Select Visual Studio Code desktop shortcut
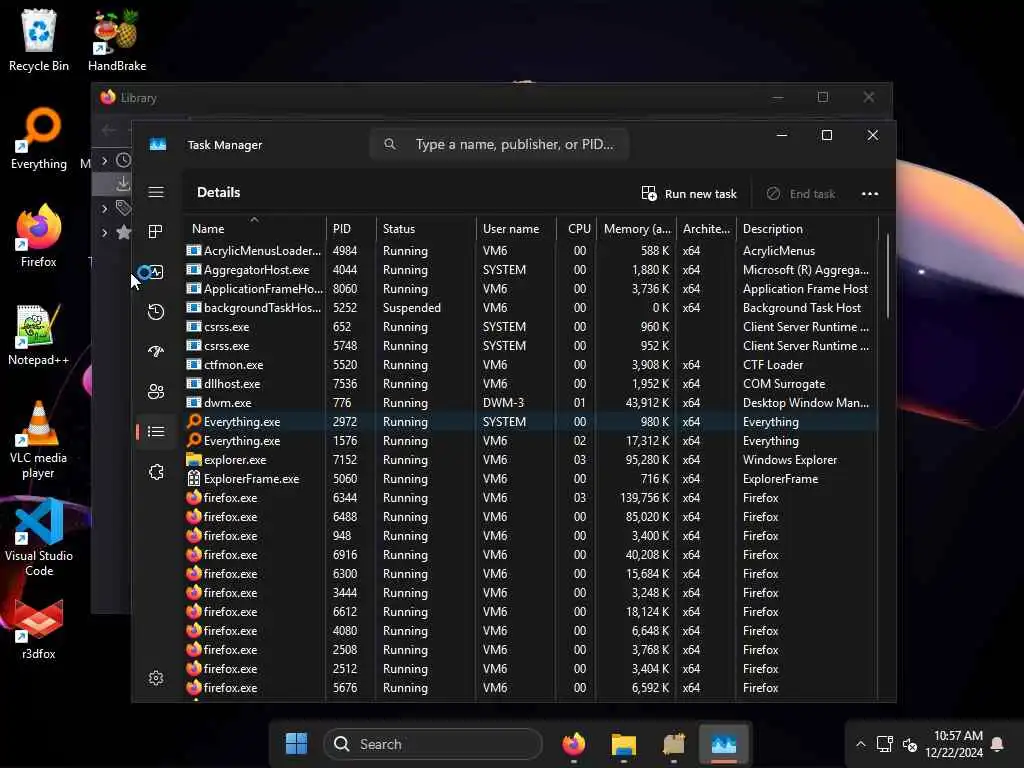1024x768 pixels. click(x=39, y=537)
